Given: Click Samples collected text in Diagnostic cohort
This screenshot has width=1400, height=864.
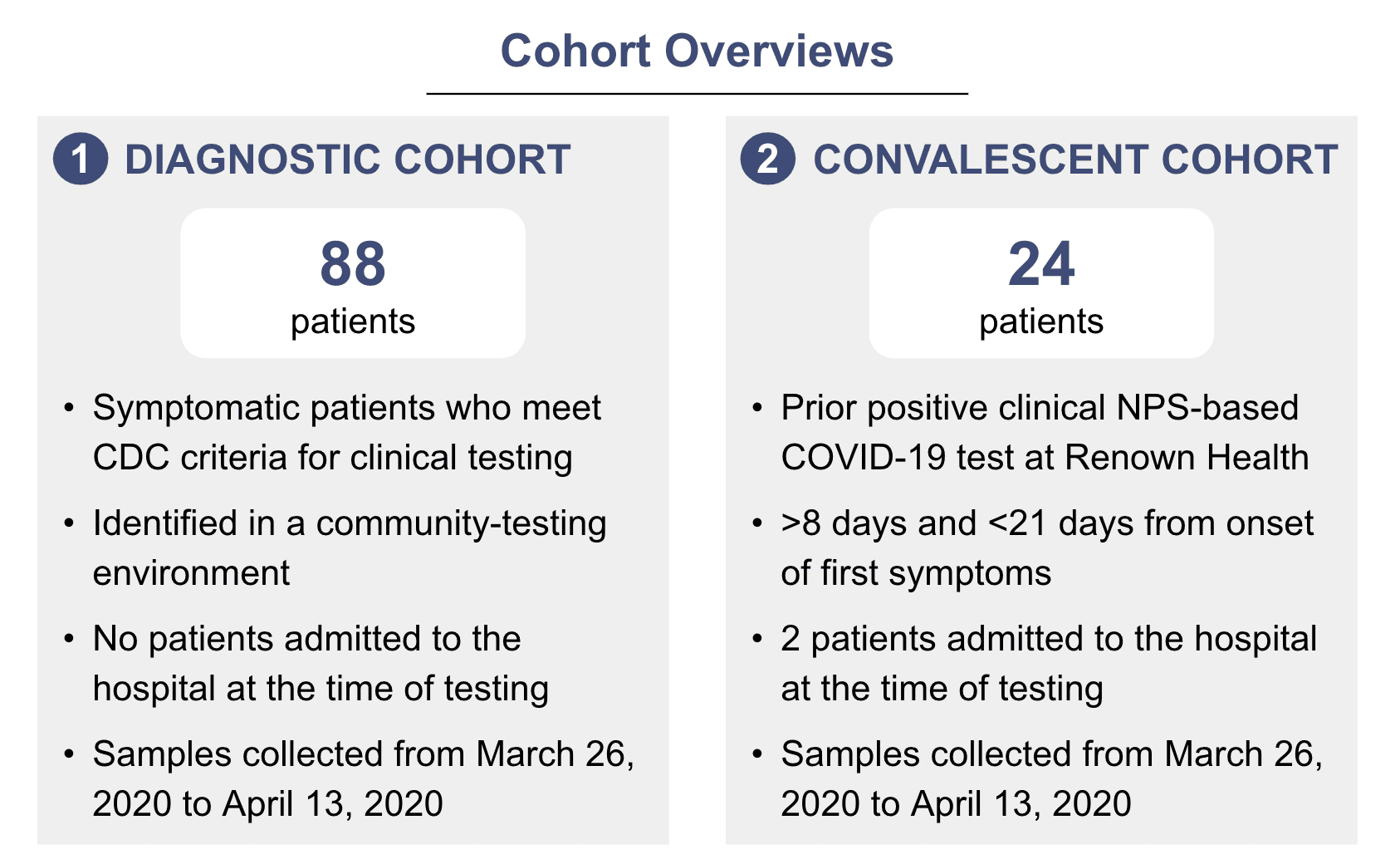Looking at the screenshot, I should pyautogui.click(x=363, y=778).
